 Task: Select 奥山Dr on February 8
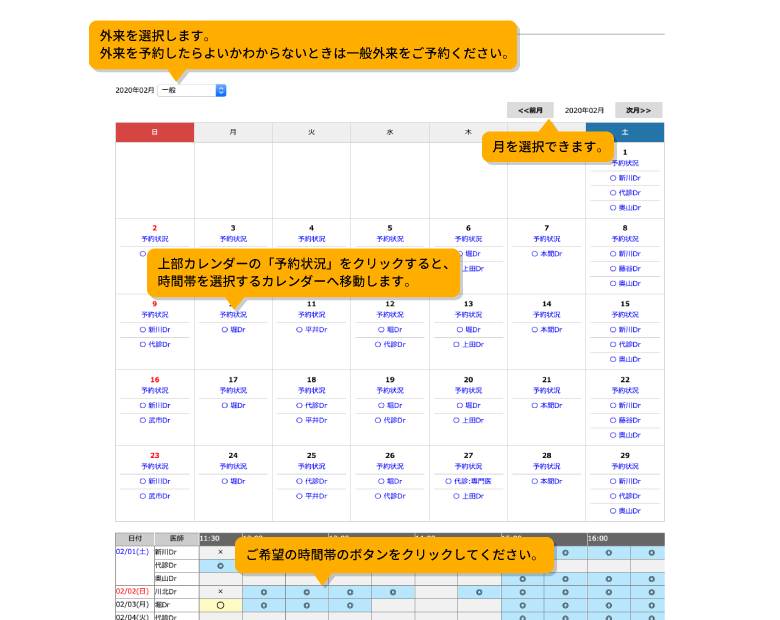[625, 284]
